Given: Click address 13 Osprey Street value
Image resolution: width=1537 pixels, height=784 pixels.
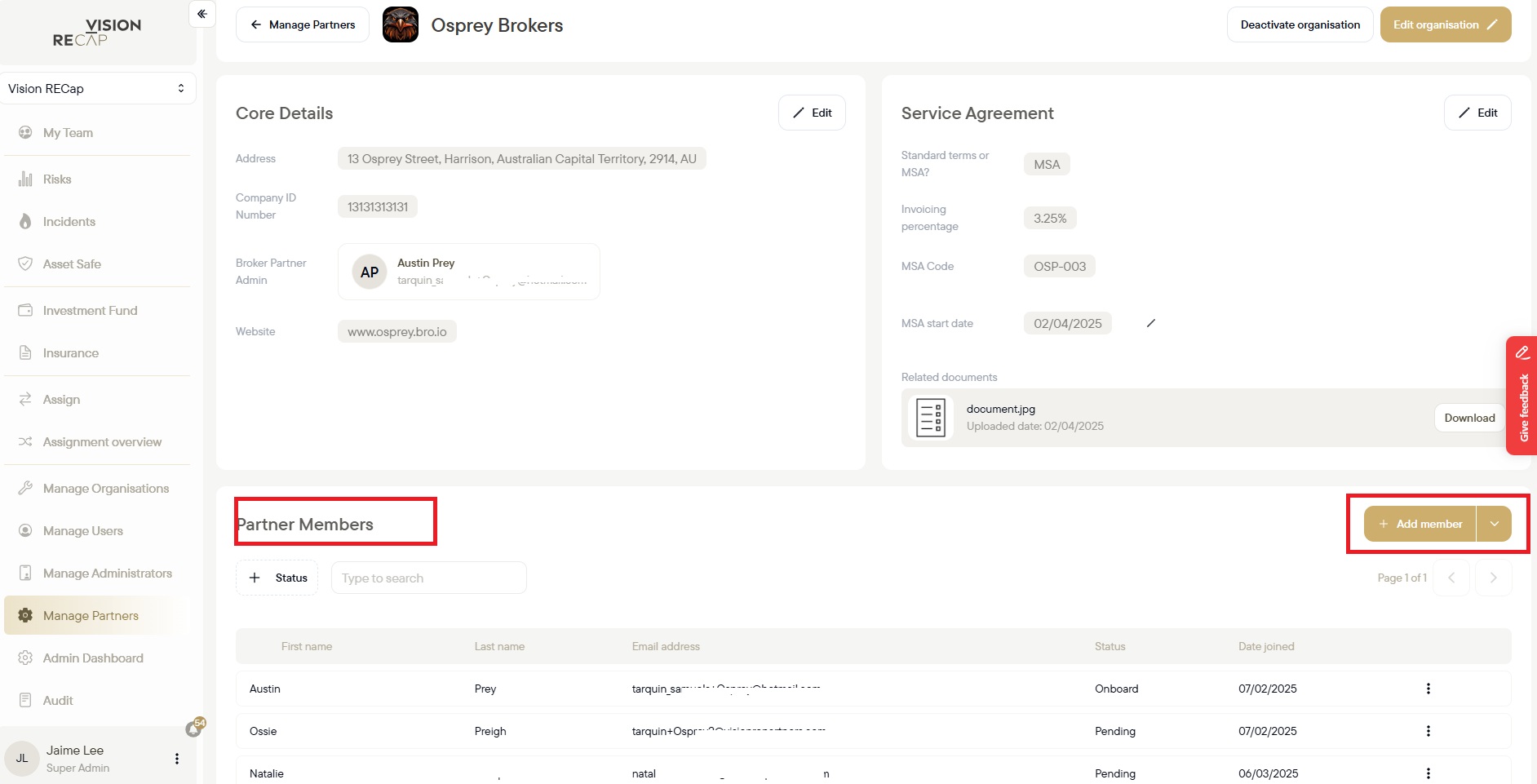Looking at the screenshot, I should pos(522,158).
